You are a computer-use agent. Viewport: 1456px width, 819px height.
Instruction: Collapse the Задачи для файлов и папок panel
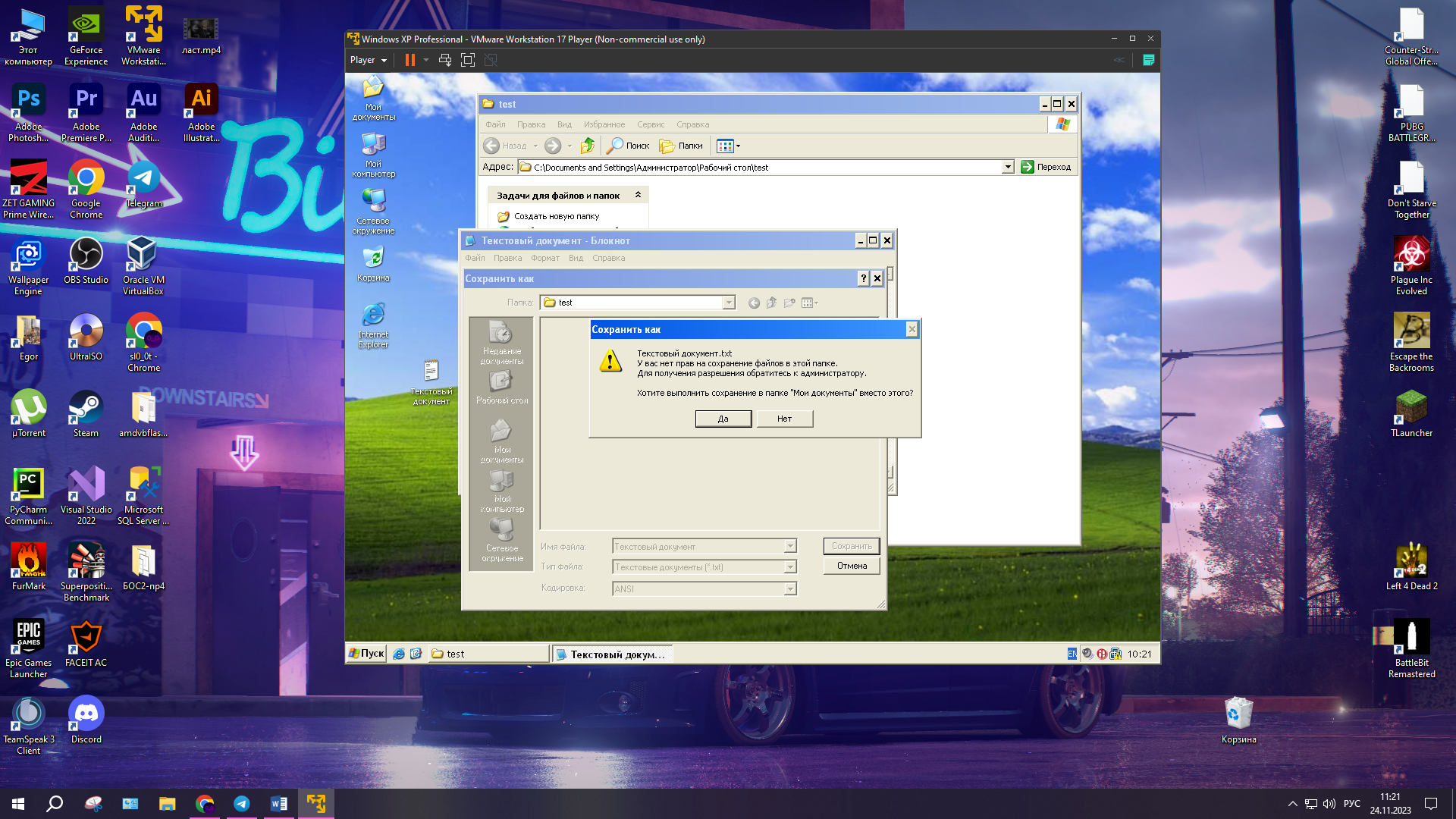coord(638,195)
